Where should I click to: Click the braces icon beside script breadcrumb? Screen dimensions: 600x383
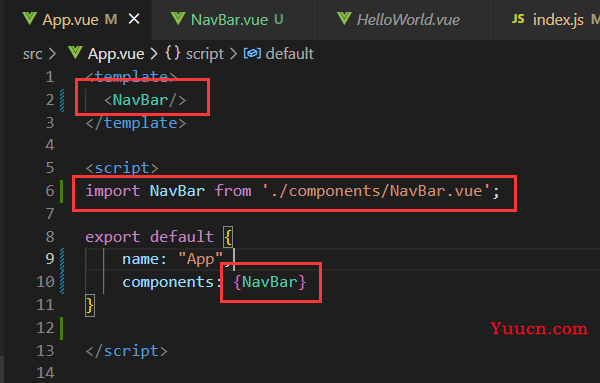pos(173,53)
